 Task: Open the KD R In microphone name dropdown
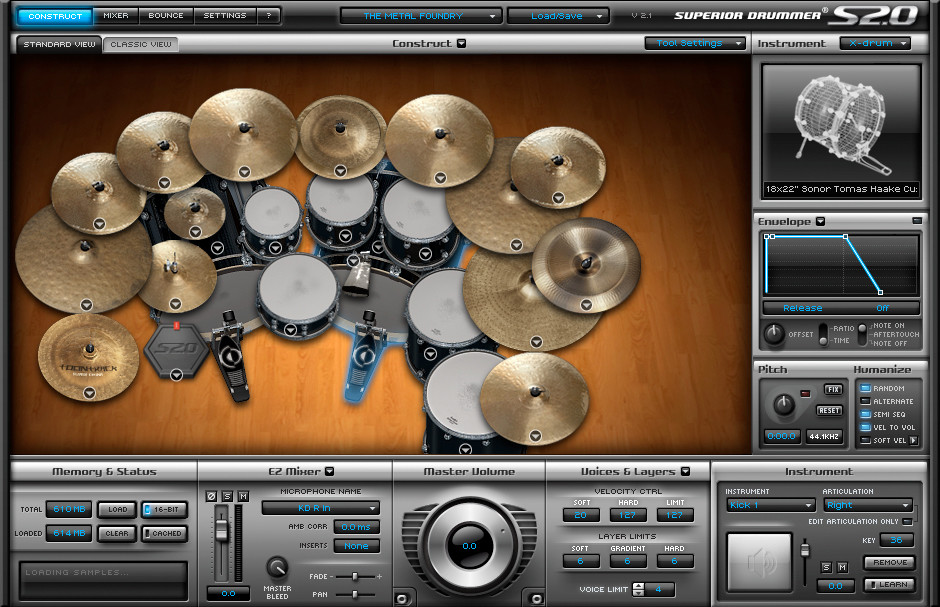pos(320,508)
